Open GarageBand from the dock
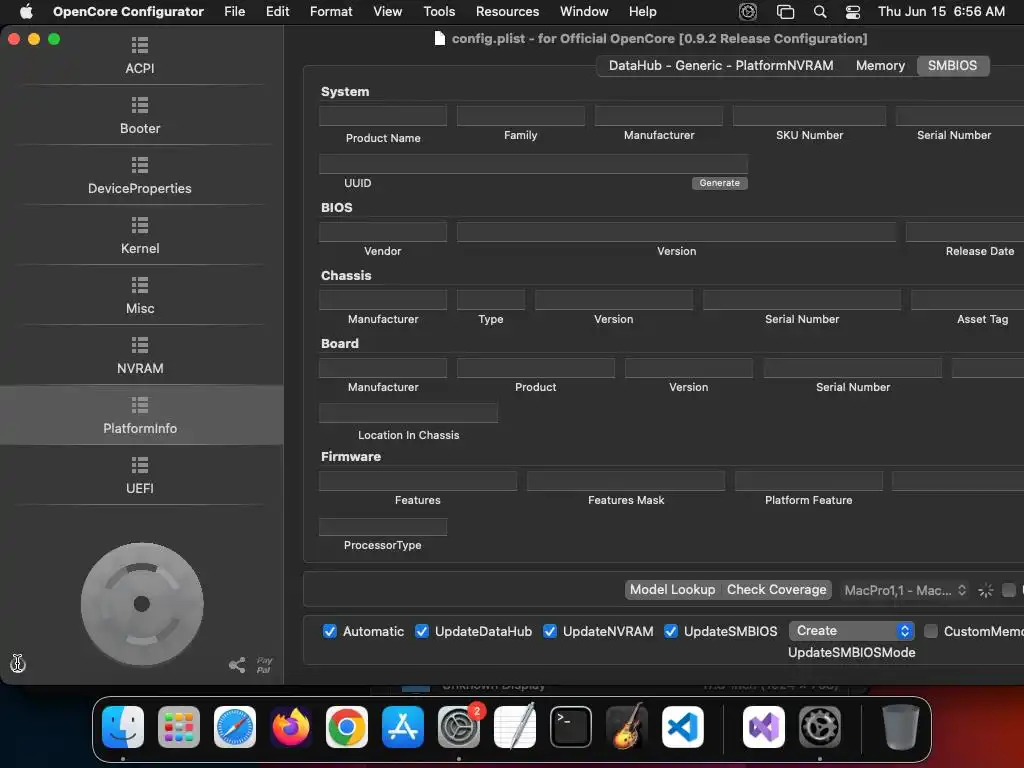Viewport: 1024px width, 768px height. (x=627, y=727)
